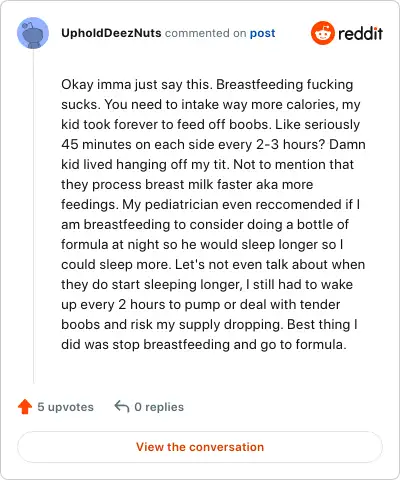Screen dimensions: 400x480
Task: Open the "0 replies" label
Action: pos(159,407)
